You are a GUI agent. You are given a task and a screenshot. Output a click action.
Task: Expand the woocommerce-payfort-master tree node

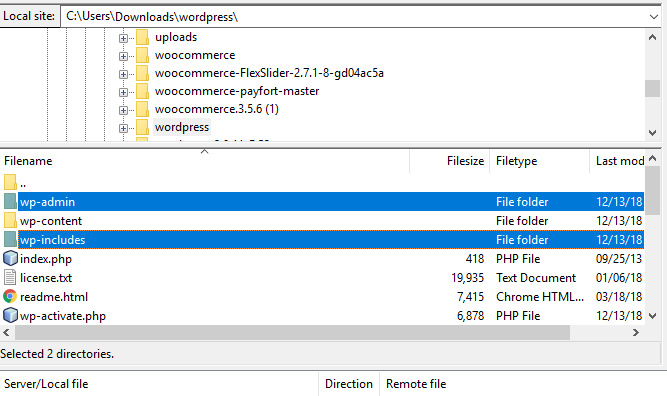[x=123, y=92]
